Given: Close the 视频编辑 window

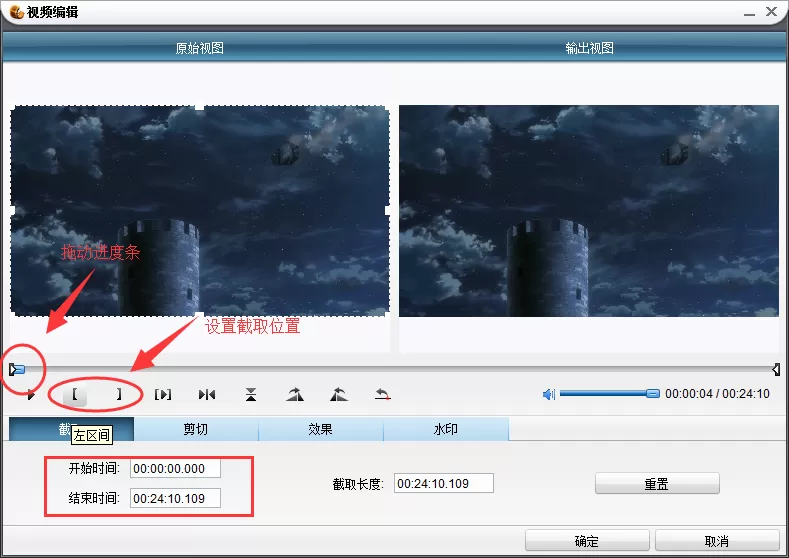Looking at the screenshot, I should [x=771, y=12].
